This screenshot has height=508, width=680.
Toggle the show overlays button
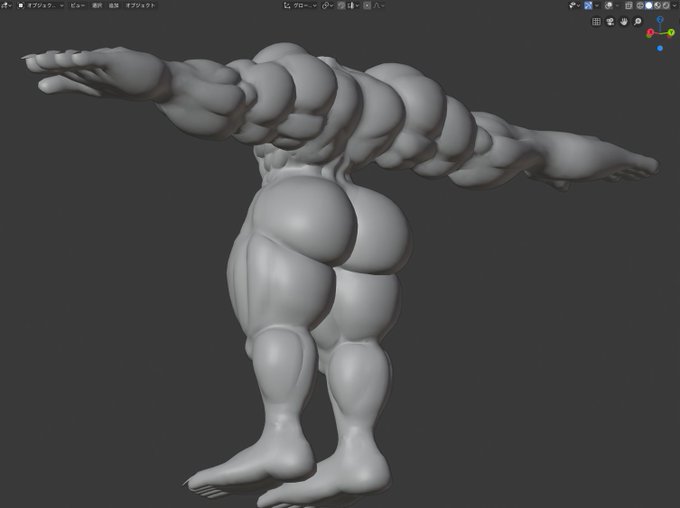[609, 5]
